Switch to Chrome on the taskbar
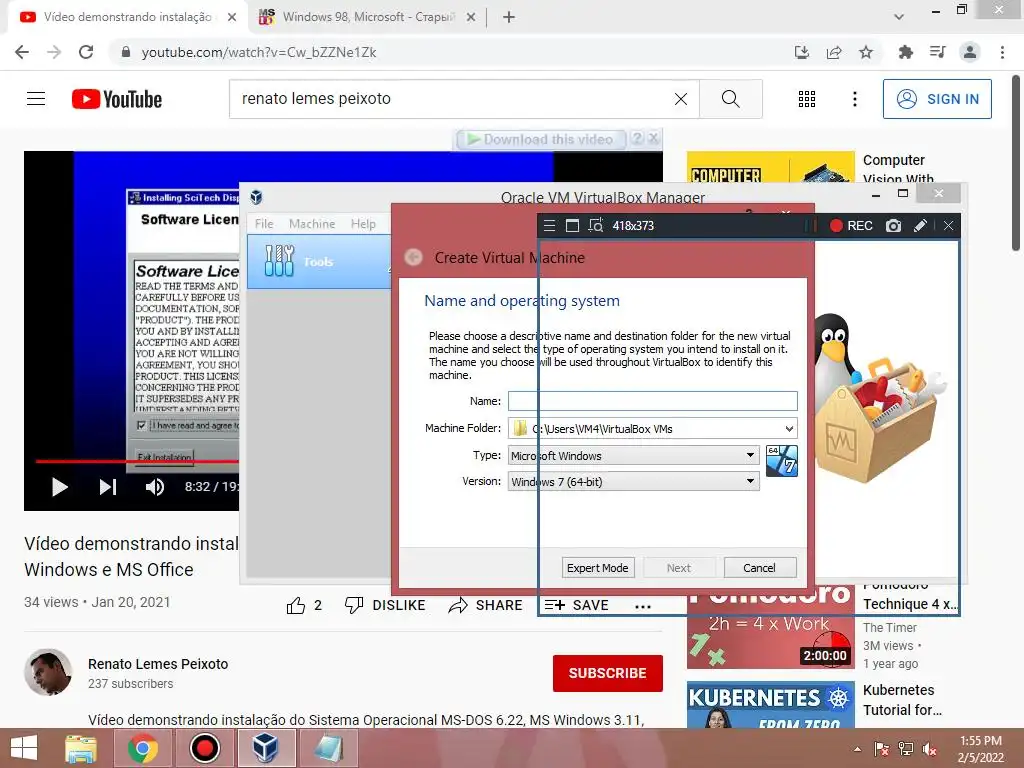The image size is (1024, 768). pyautogui.click(x=143, y=748)
